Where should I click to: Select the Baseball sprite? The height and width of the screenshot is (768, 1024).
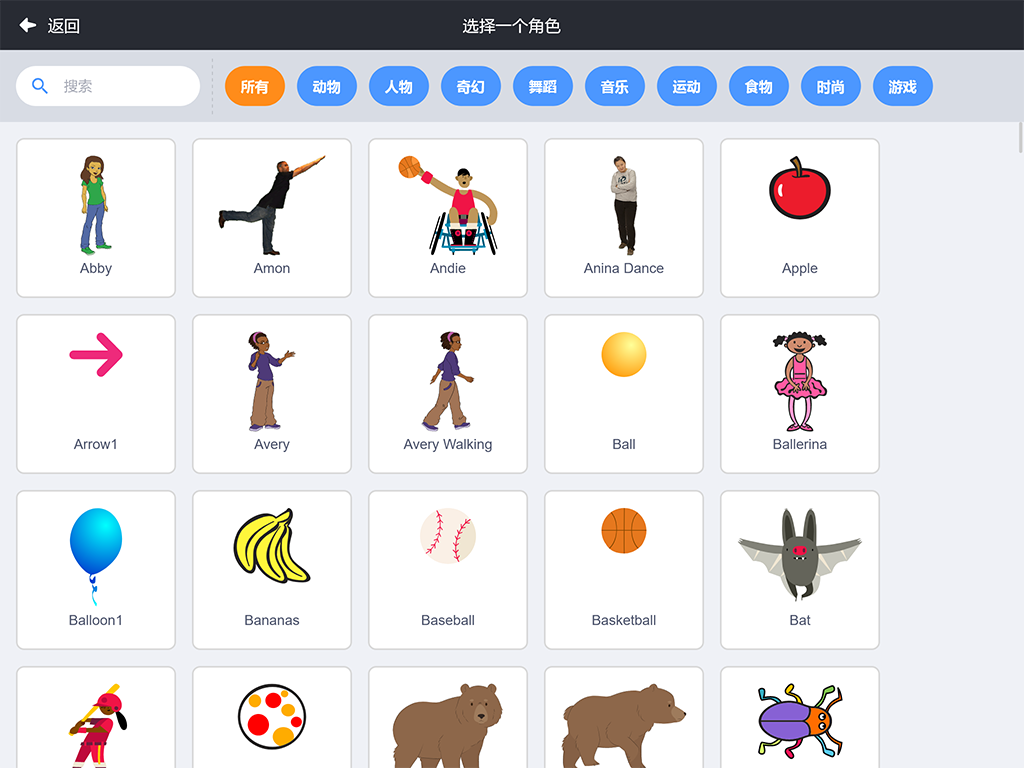448,569
